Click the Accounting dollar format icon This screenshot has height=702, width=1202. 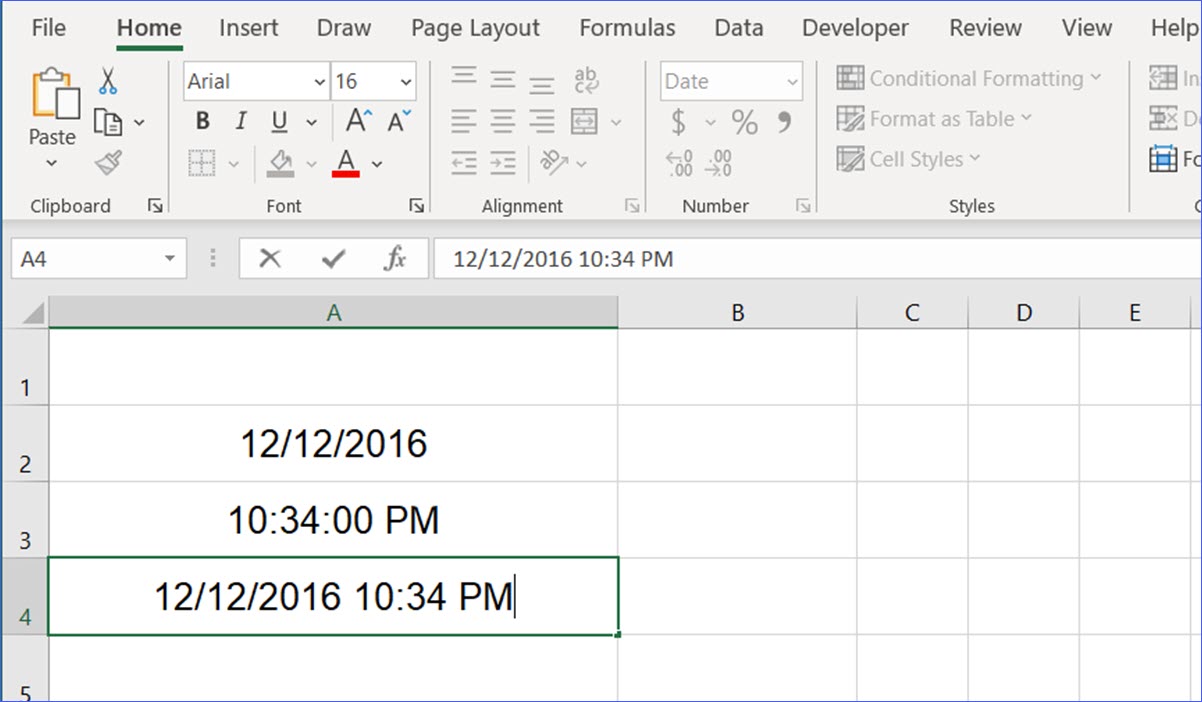pyautogui.click(x=679, y=122)
